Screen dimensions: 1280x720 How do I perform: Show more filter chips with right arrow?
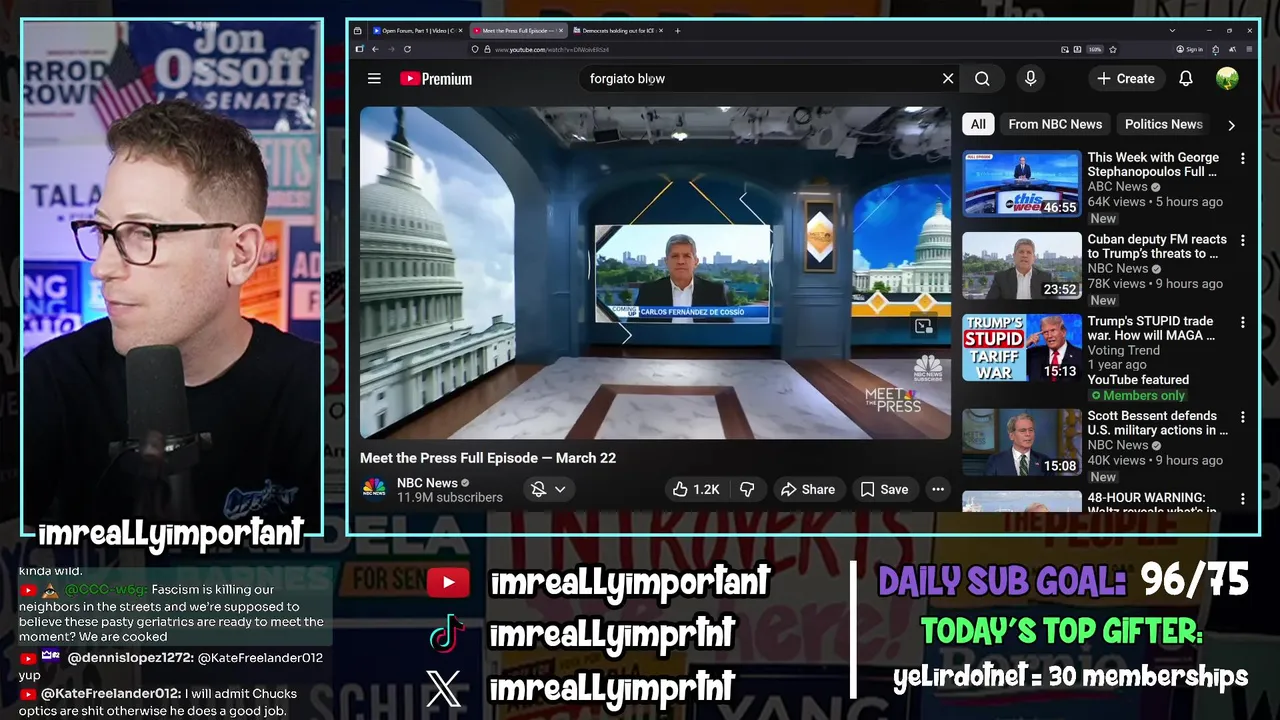1231,125
